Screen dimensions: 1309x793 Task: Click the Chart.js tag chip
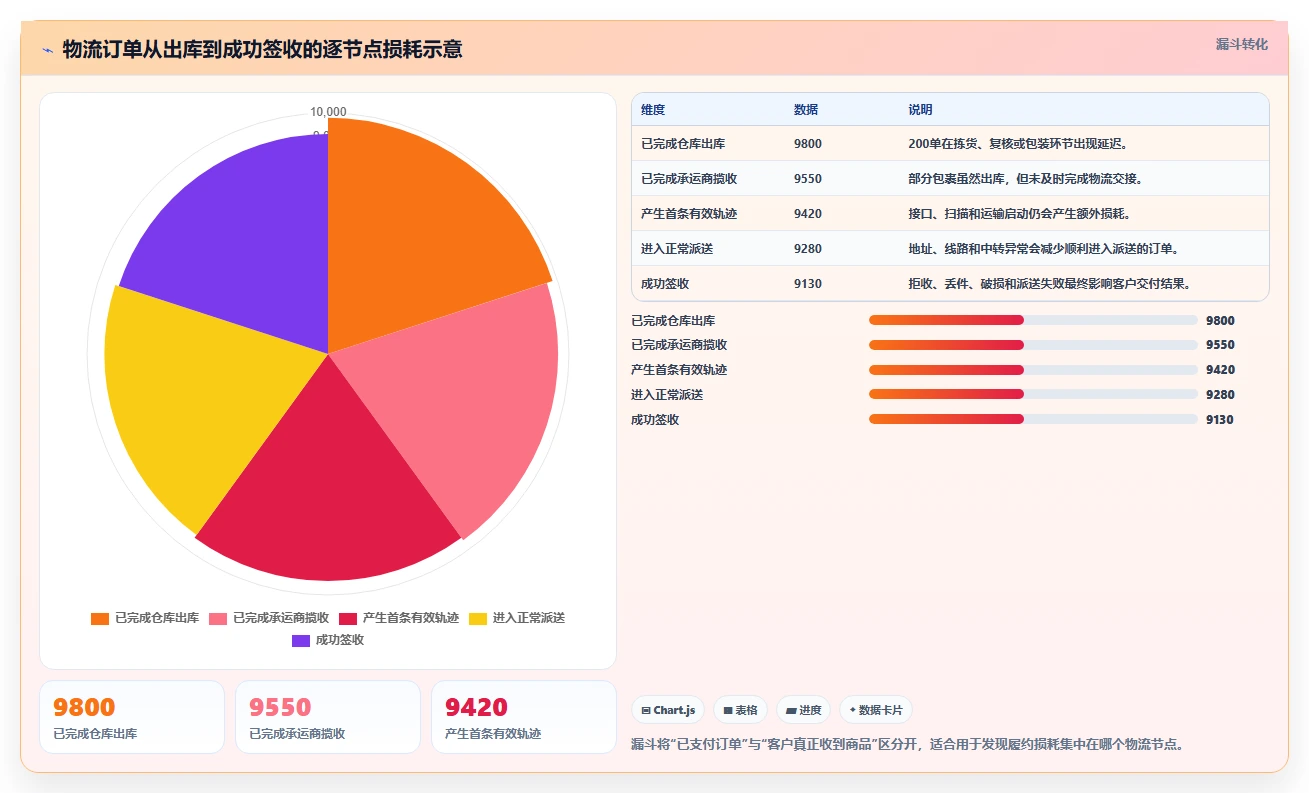668,710
